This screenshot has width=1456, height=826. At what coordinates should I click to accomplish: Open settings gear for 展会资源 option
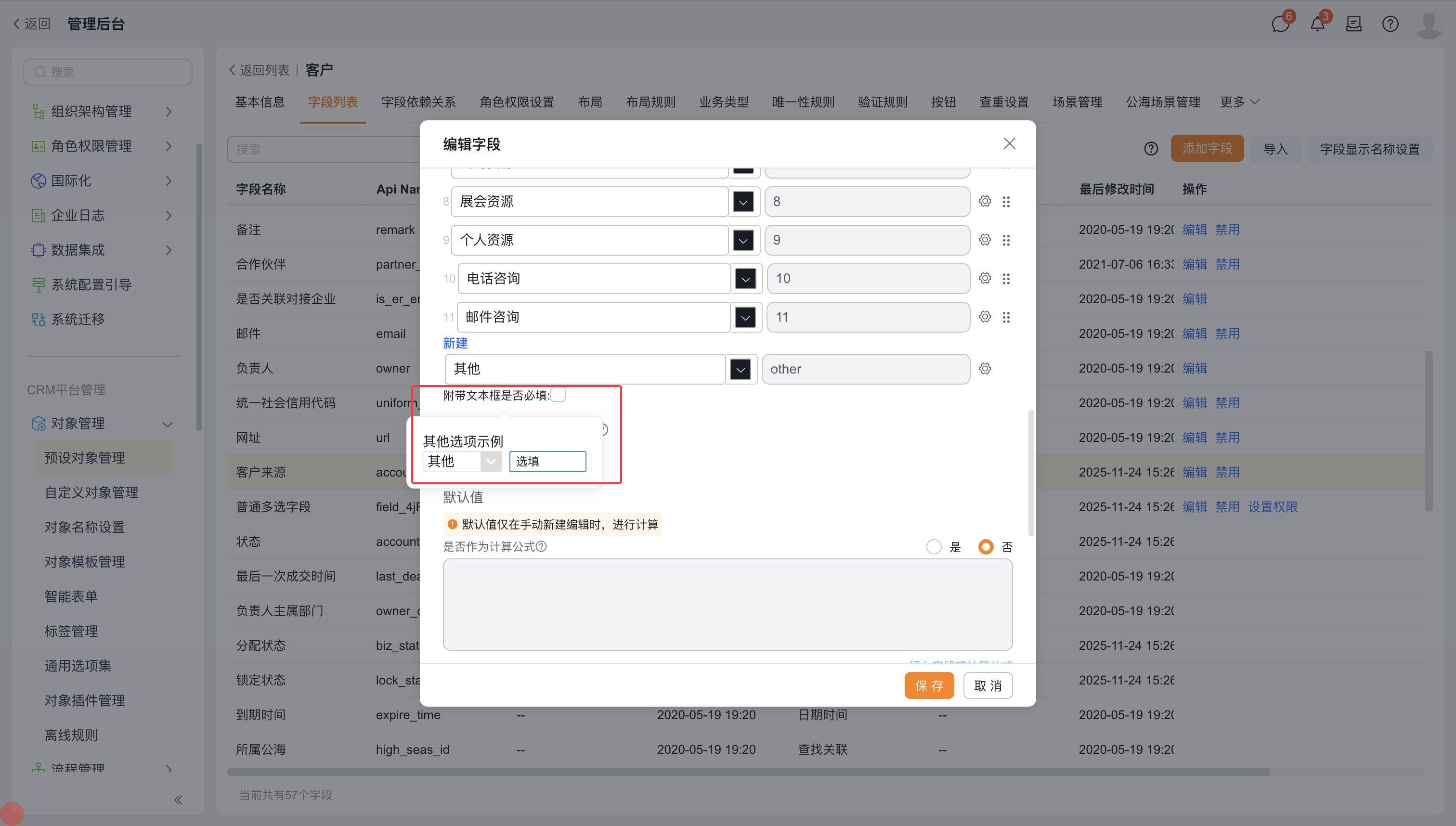tap(985, 201)
